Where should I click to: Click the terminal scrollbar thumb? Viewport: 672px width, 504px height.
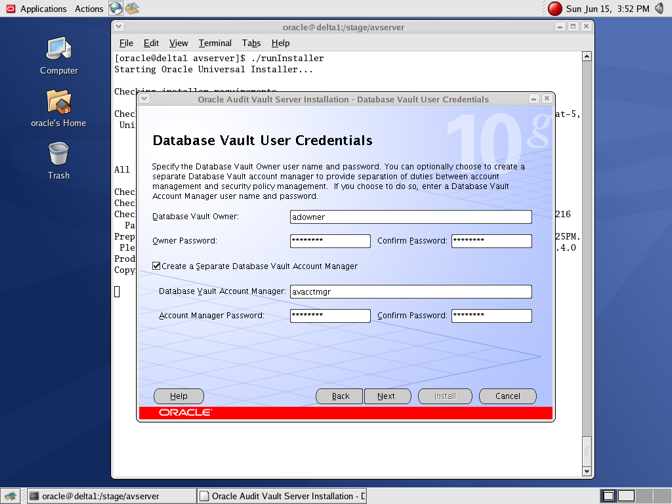[587, 451]
